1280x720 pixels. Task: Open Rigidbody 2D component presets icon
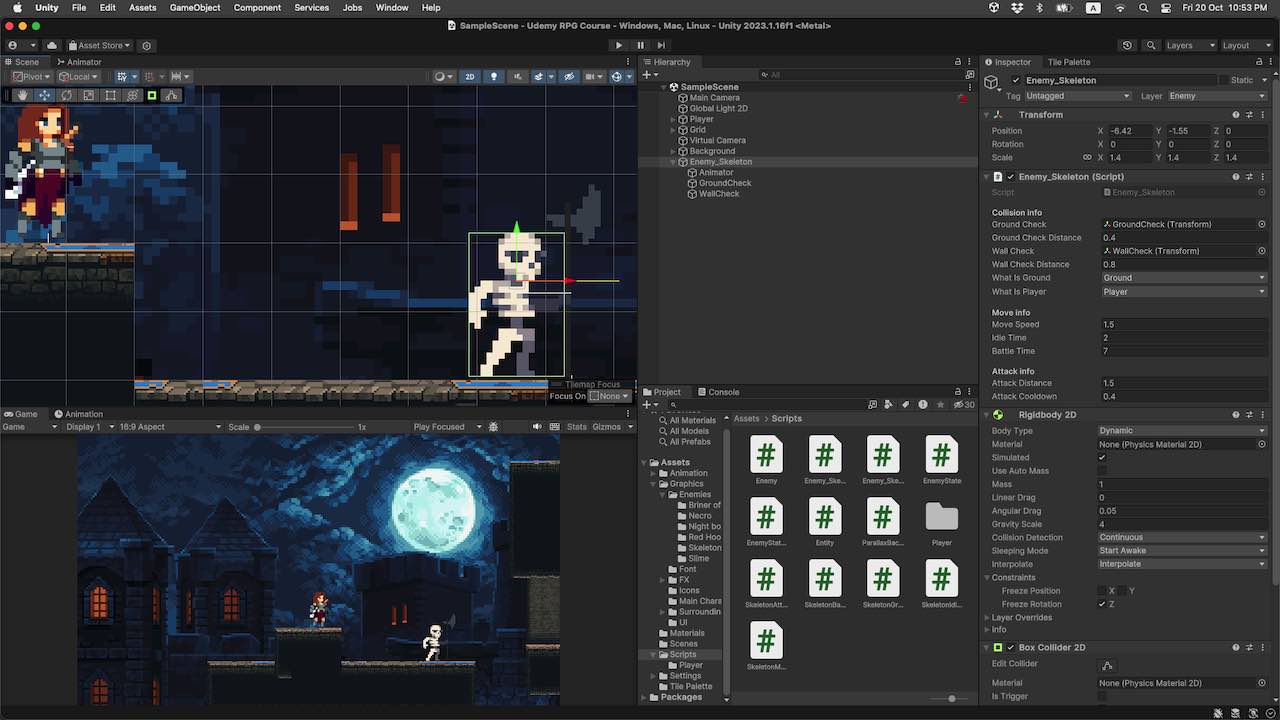1249,415
